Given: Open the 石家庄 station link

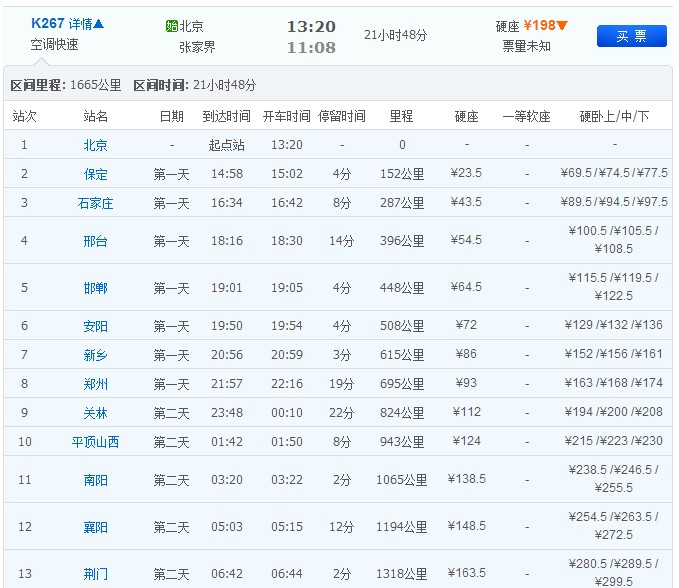Looking at the screenshot, I should [x=96, y=203].
